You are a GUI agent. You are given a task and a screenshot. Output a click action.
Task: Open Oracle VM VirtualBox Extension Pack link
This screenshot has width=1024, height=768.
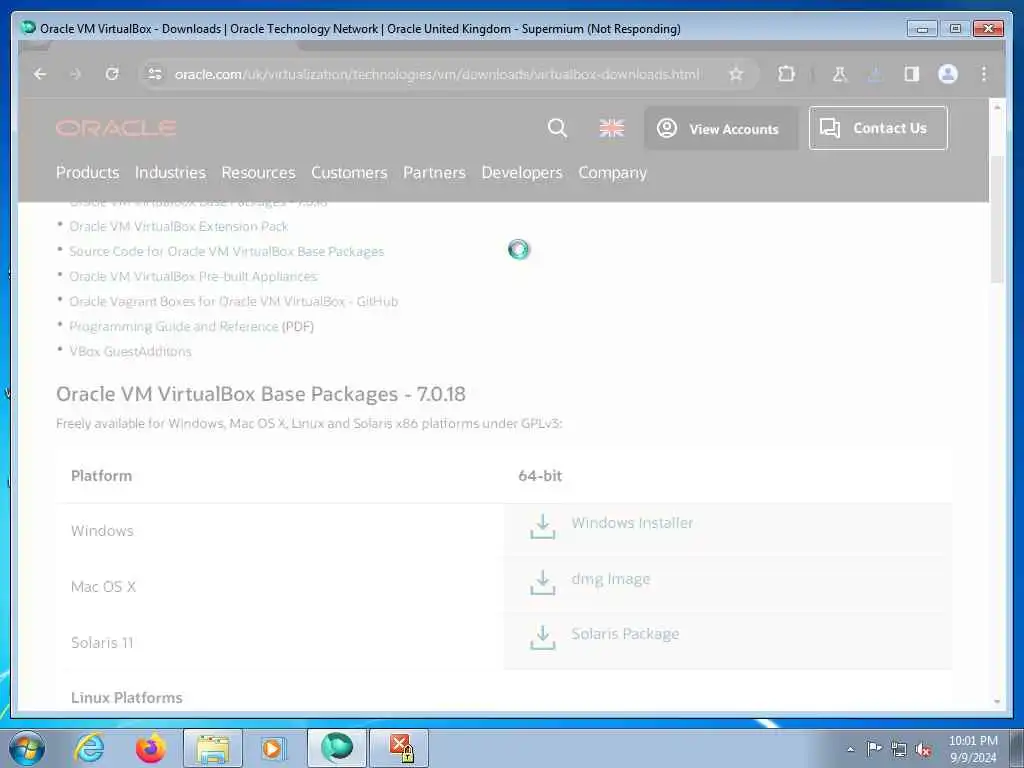point(178,227)
